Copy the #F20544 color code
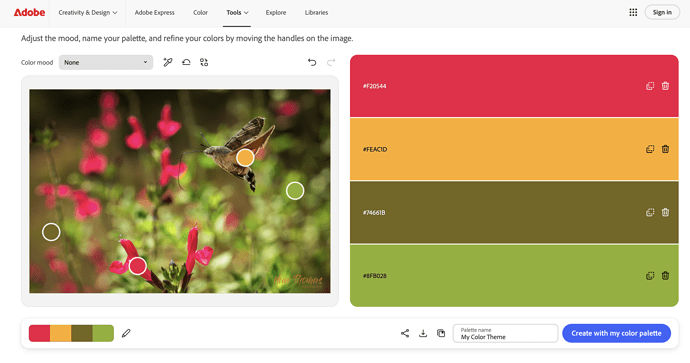 [650, 86]
